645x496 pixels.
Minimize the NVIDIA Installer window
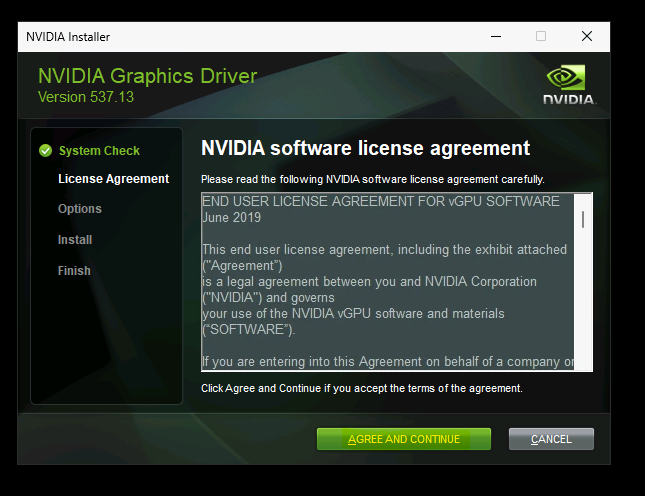point(496,37)
